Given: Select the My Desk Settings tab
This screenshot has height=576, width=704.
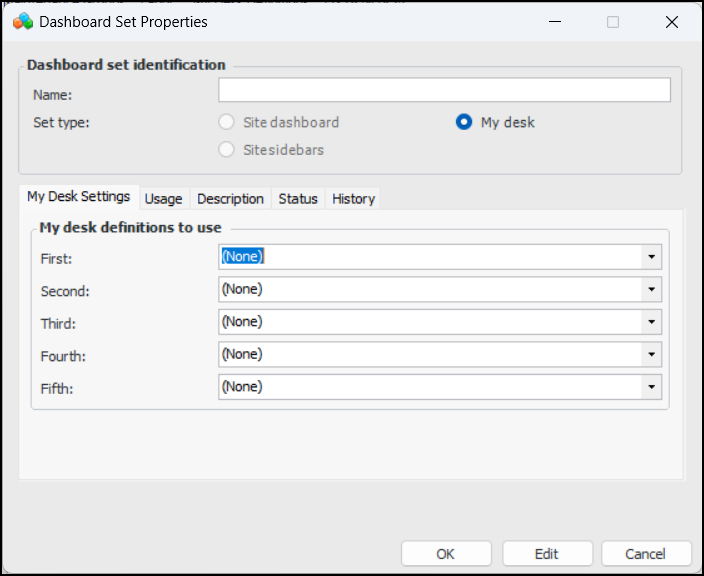Looking at the screenshot, I should pos(78,197).
